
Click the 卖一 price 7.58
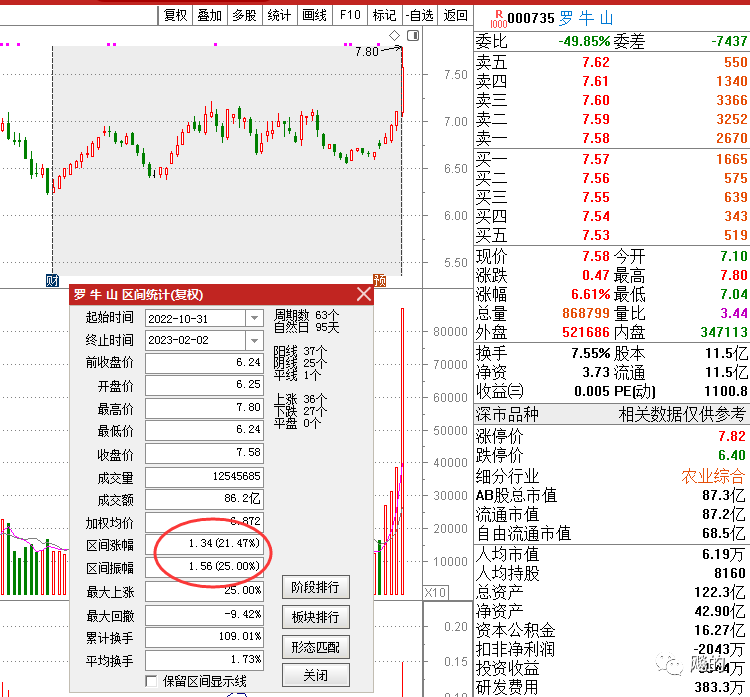coord(596,138)
